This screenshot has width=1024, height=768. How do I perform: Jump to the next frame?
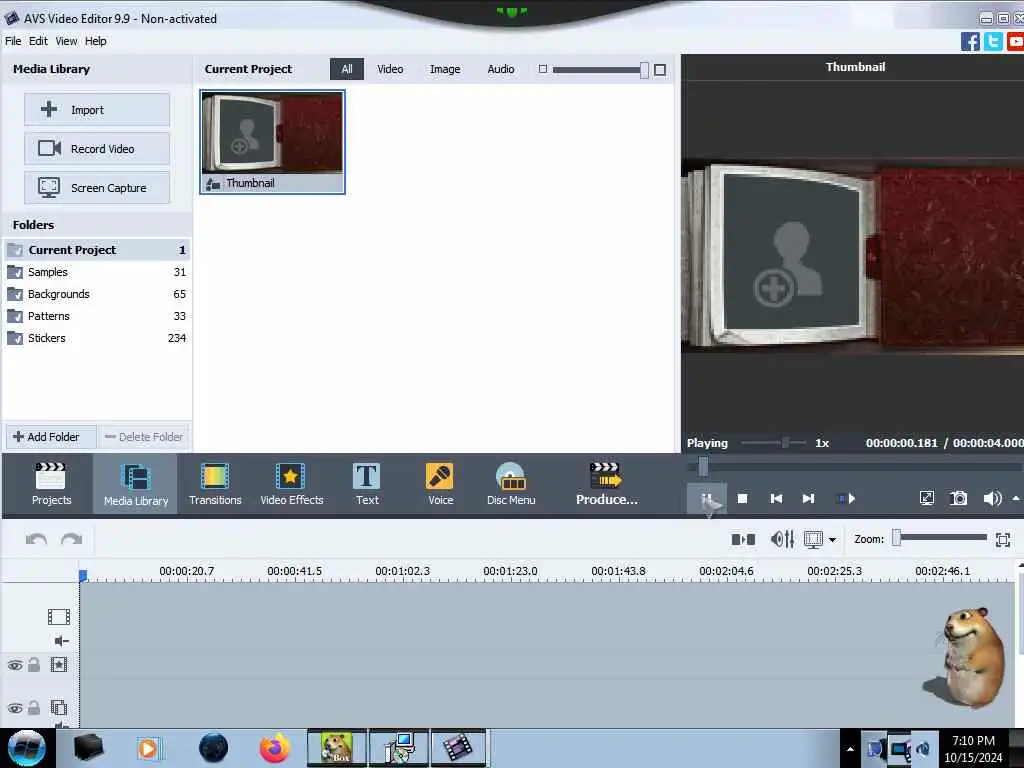[x=808, y=499]
